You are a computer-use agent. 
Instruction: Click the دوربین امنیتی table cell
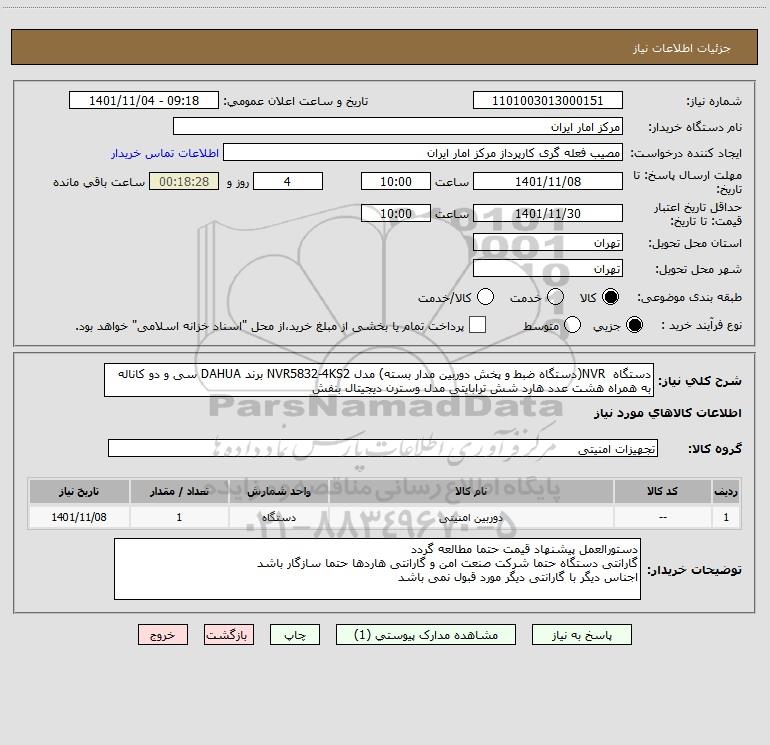[471, 518]
